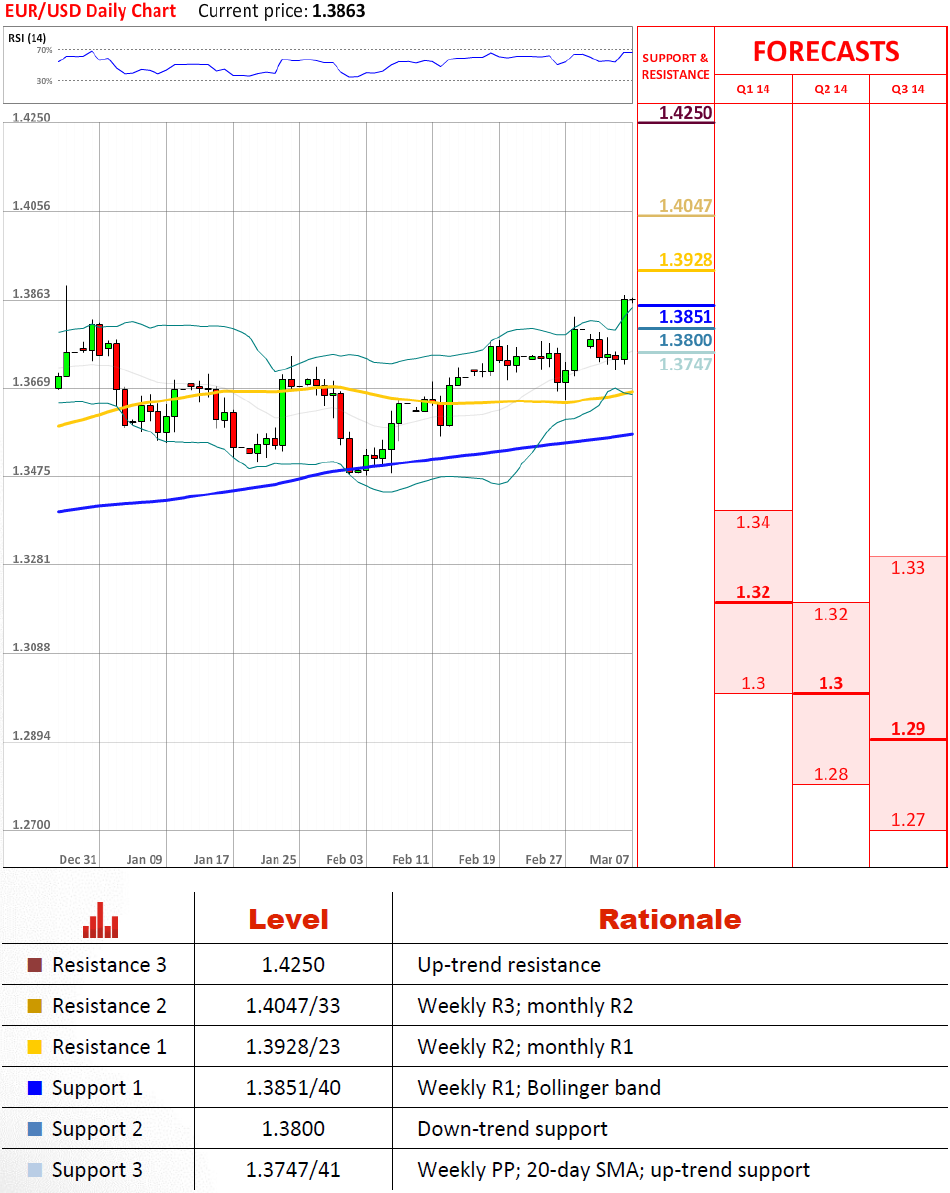The width and height of the screenshot is (950, 1193).
Task: Click the steel-blue Support 2 legend square
Action: (x=35, y=1129)
